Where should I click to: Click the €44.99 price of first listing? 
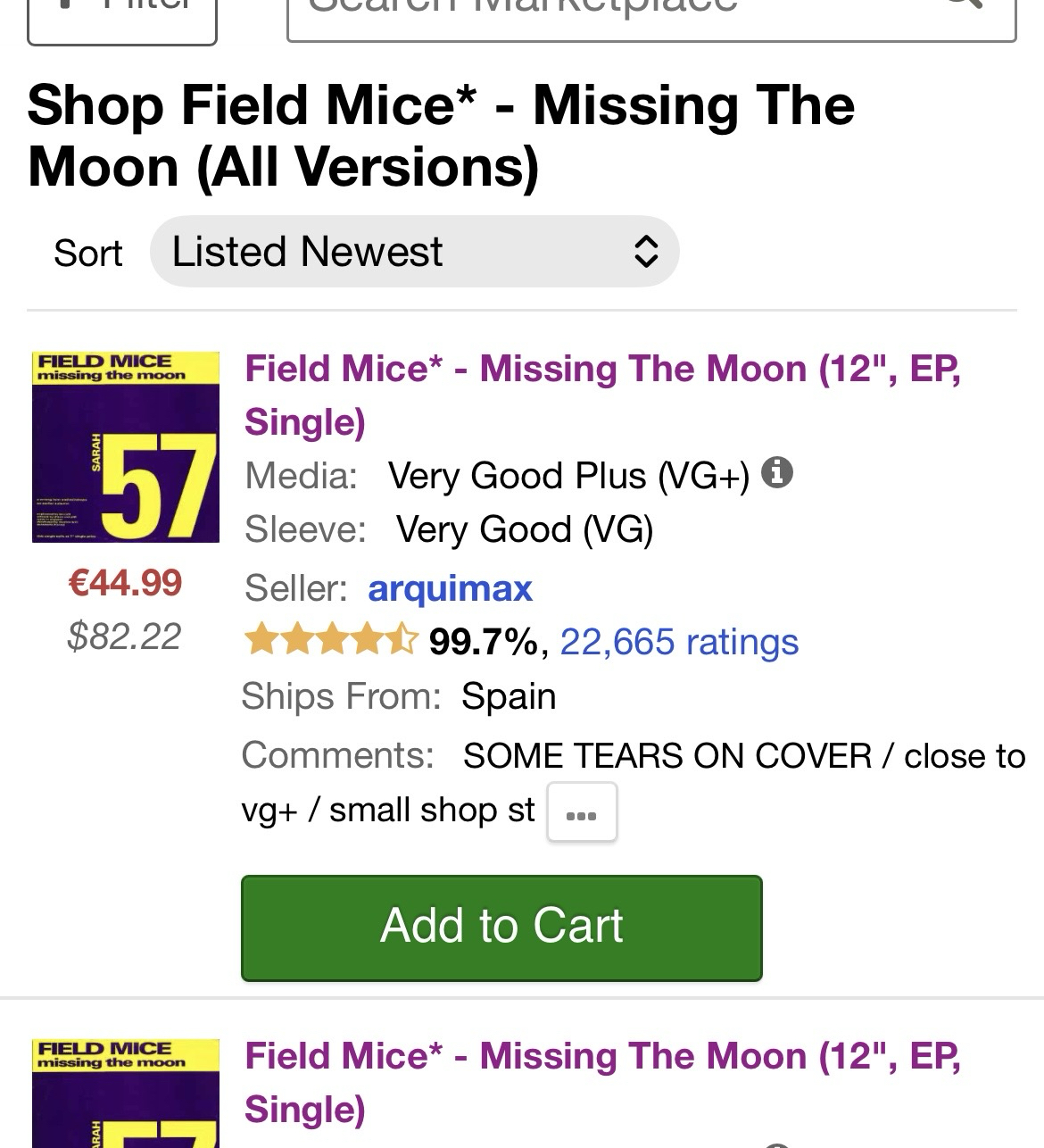tap(125, 583)
